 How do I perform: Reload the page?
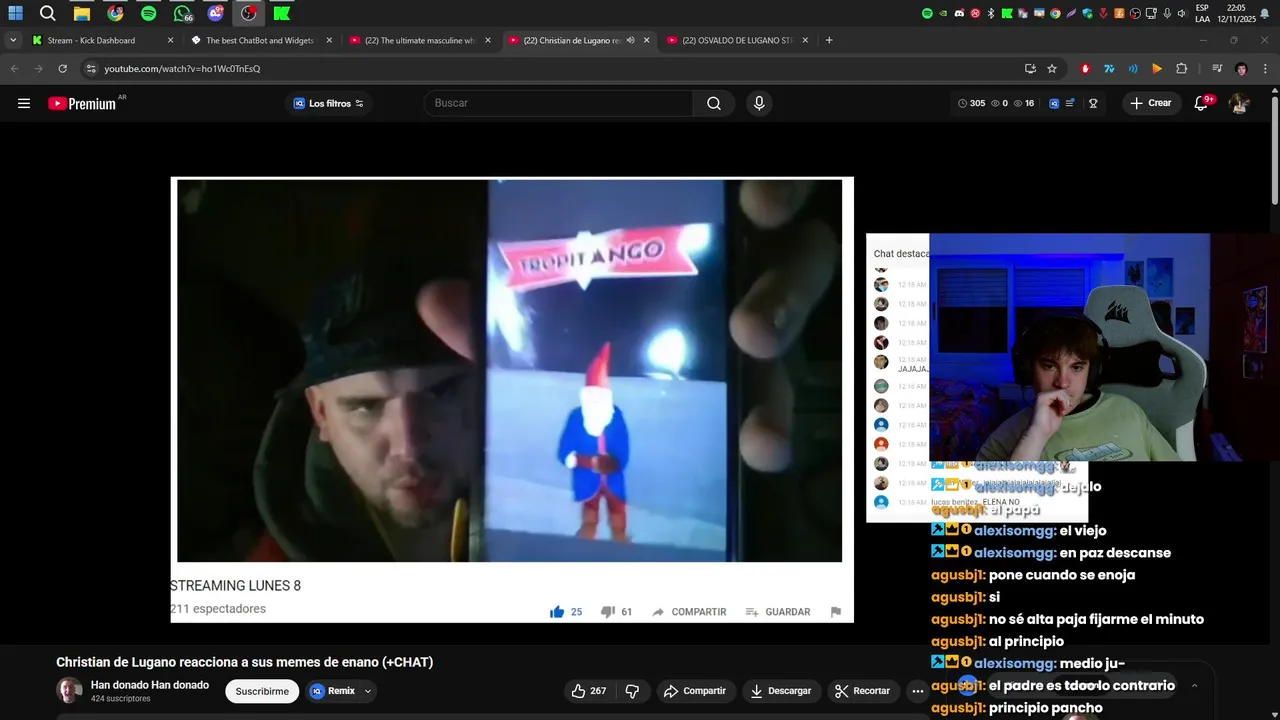[x=62, y=69]
